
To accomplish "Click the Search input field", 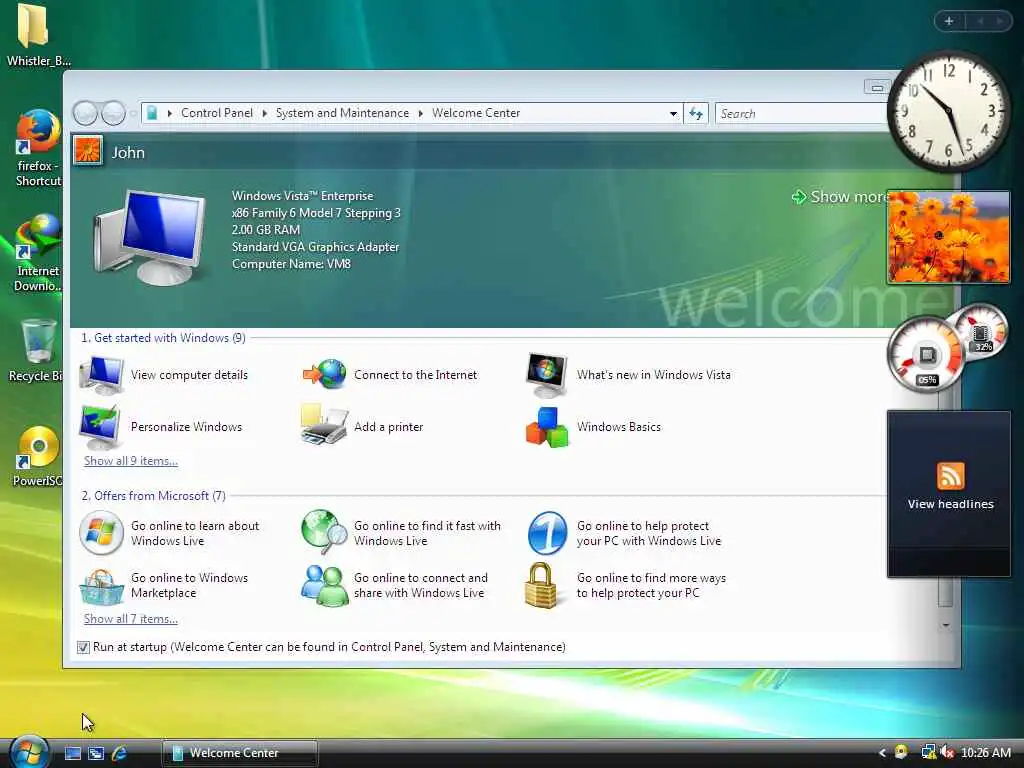I will [802, 114].
